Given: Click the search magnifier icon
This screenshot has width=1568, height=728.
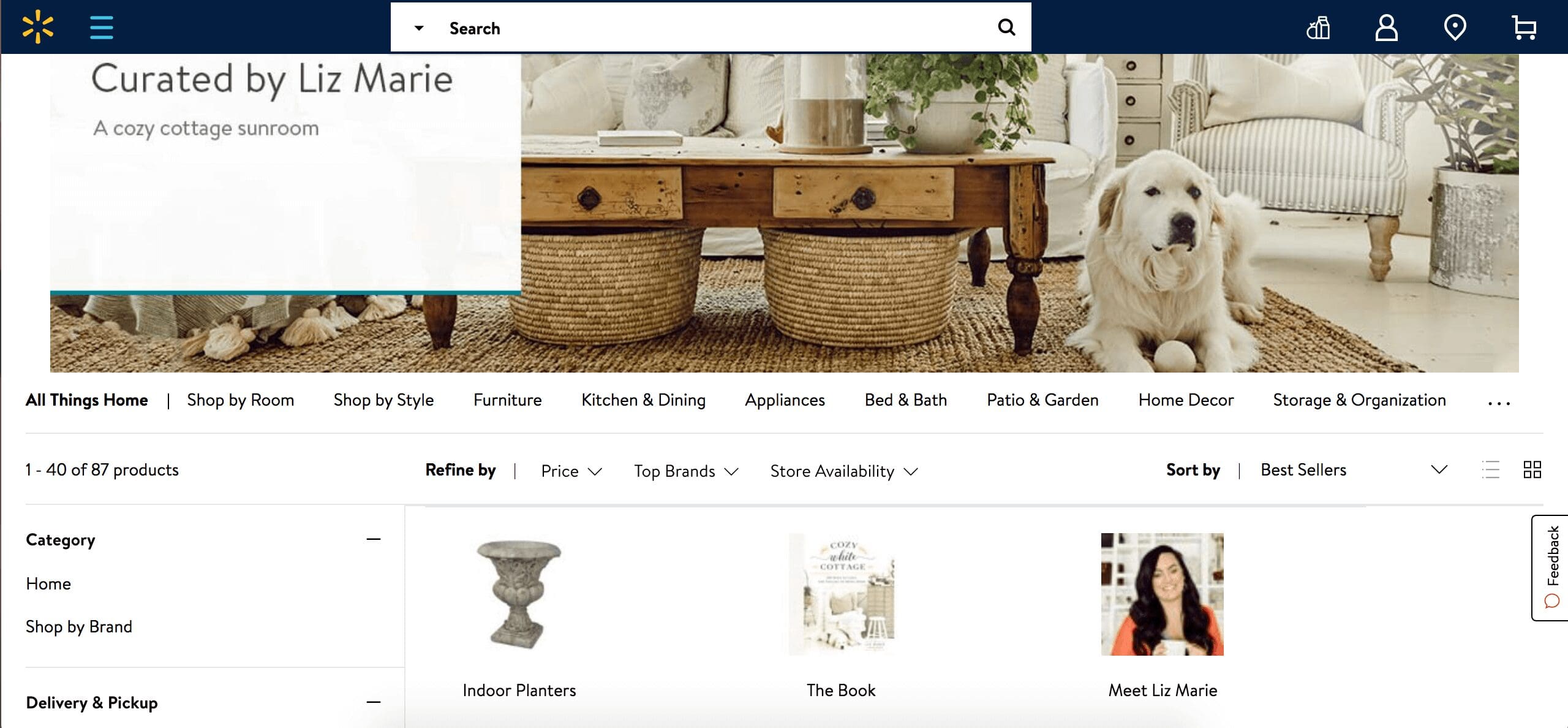Looking at the screenshot, I should [1006, 27].
